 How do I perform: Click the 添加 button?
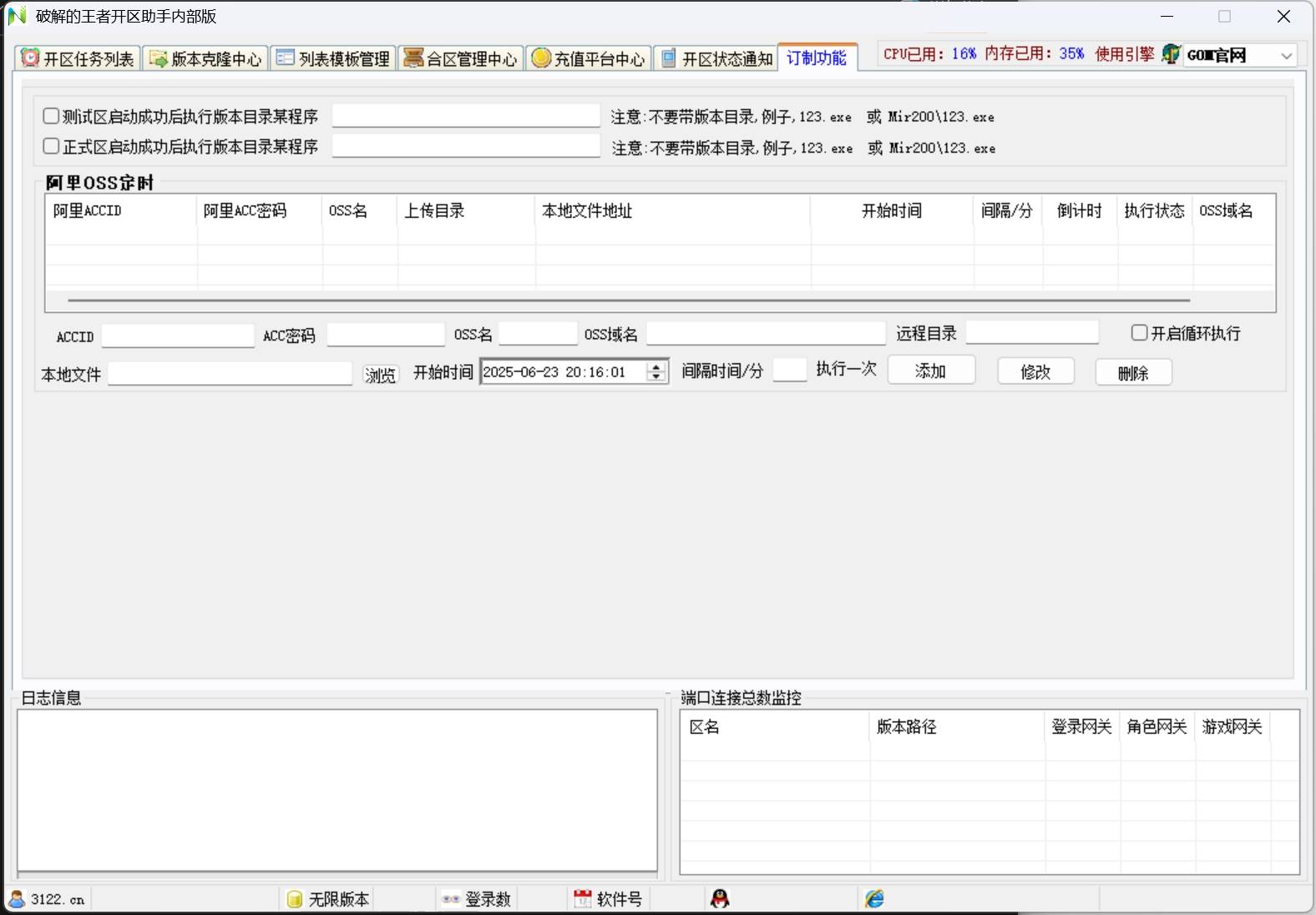click(x=931, y=371)
